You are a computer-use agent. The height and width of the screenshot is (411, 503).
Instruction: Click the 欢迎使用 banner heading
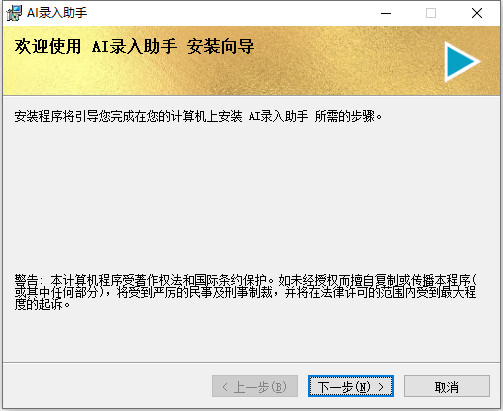point(48,46)
